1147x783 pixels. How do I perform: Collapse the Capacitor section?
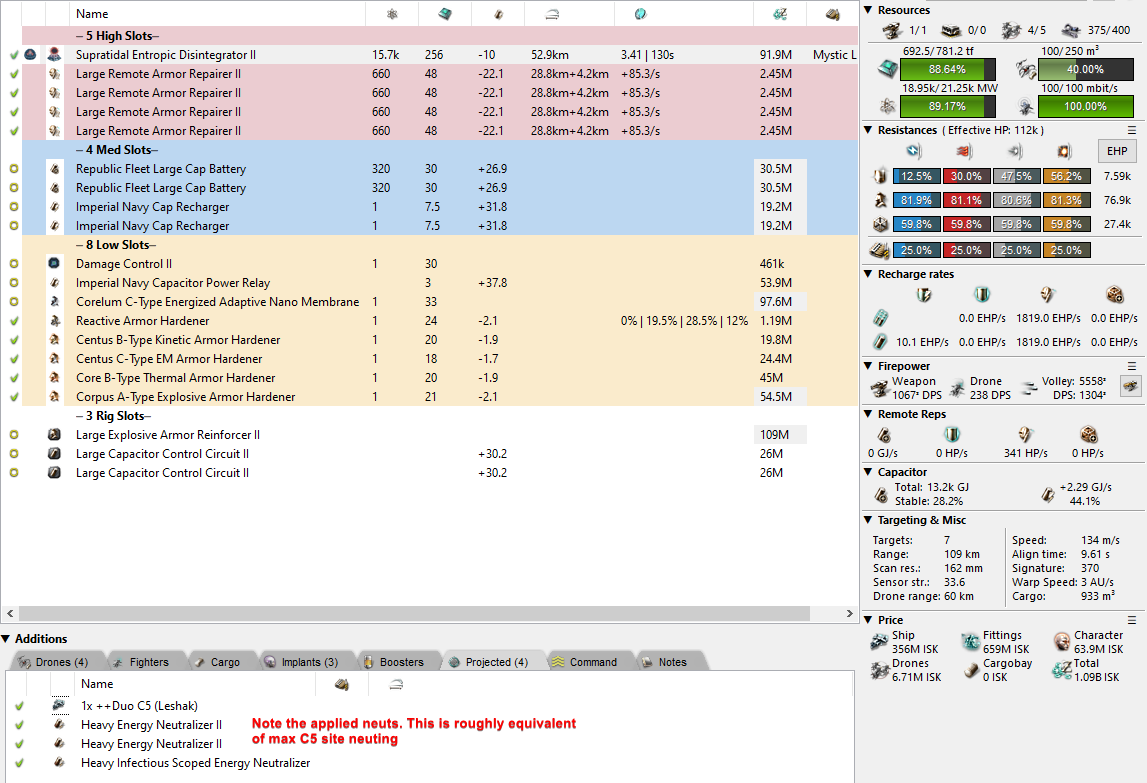click(x=868, y=472)
